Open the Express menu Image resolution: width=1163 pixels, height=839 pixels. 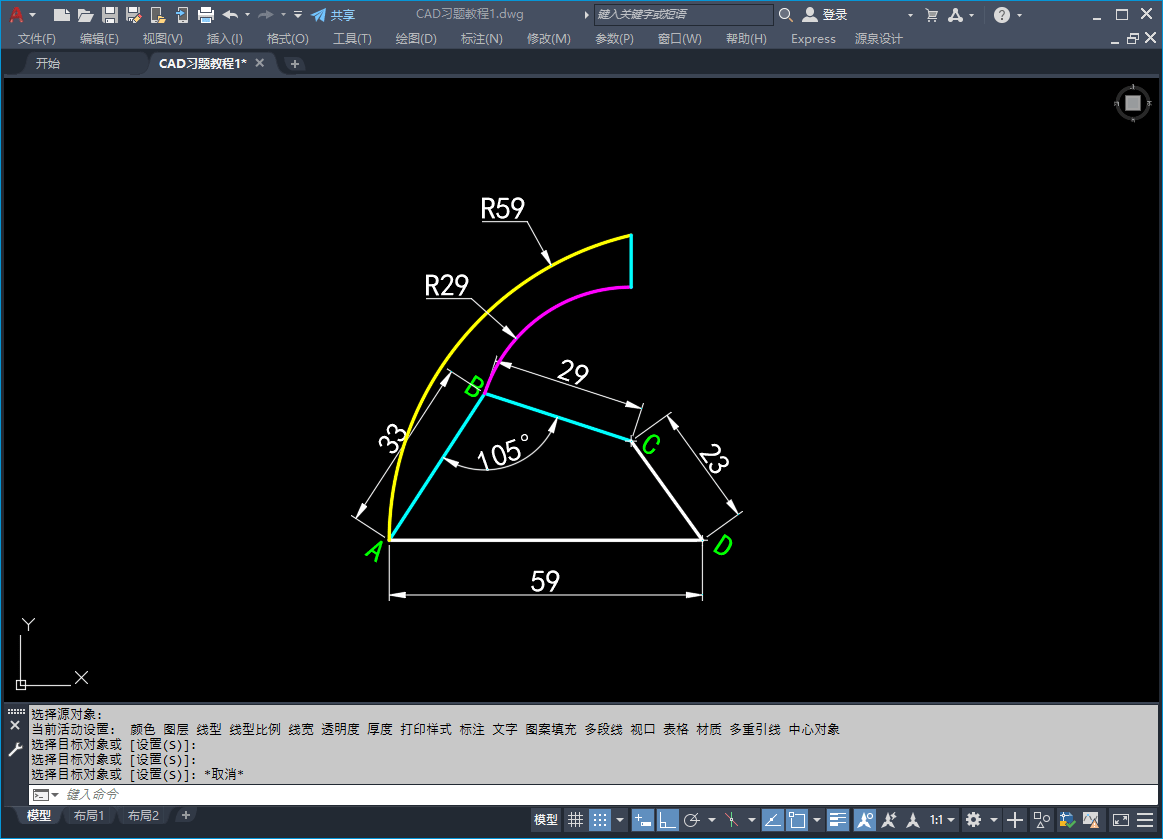[x=813, y=39]
